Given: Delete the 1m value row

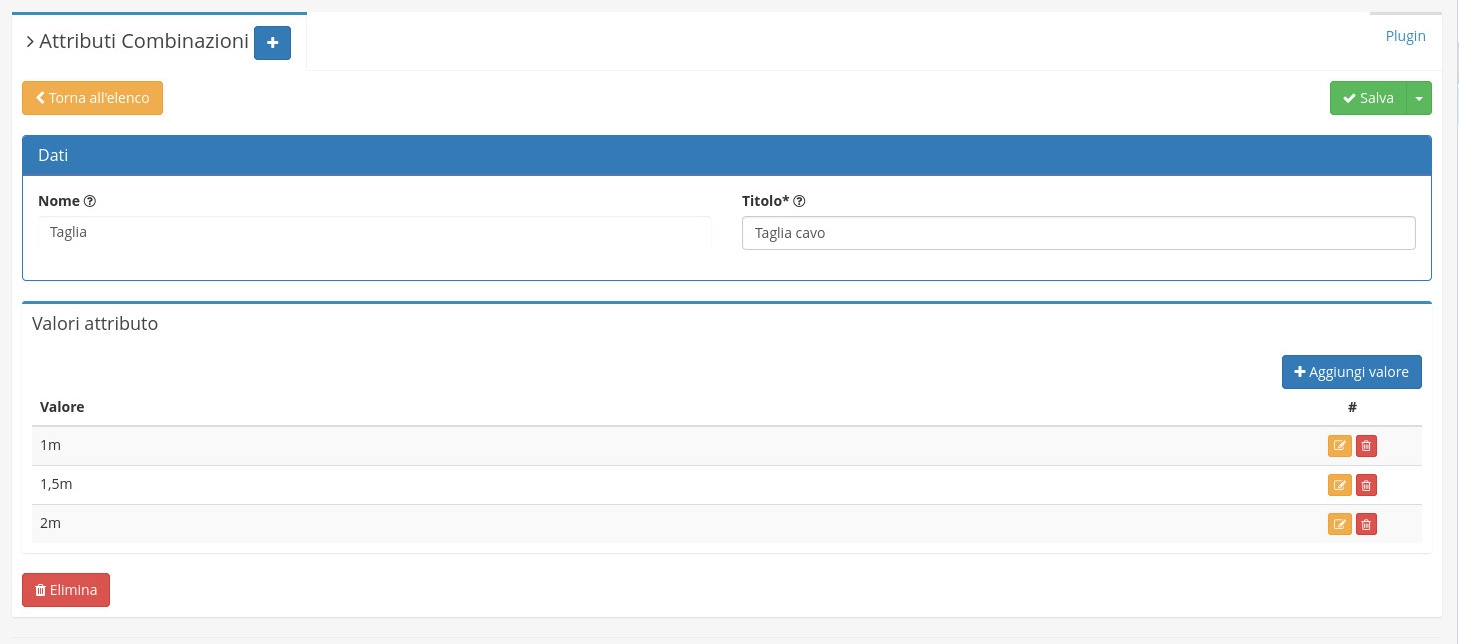Looking at the screenshot, I should point(1366,446).
